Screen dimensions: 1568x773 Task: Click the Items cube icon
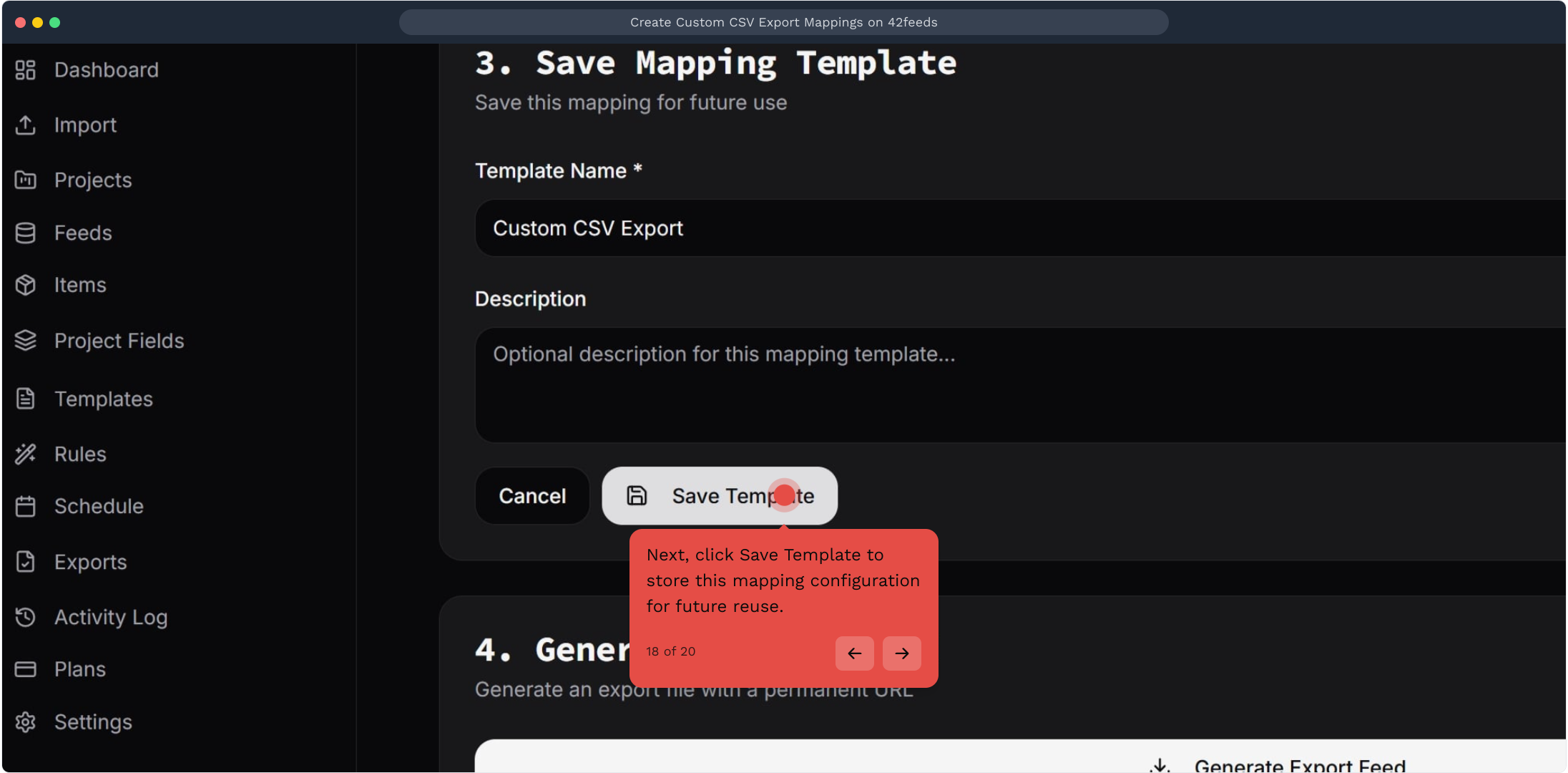point(26,285)
